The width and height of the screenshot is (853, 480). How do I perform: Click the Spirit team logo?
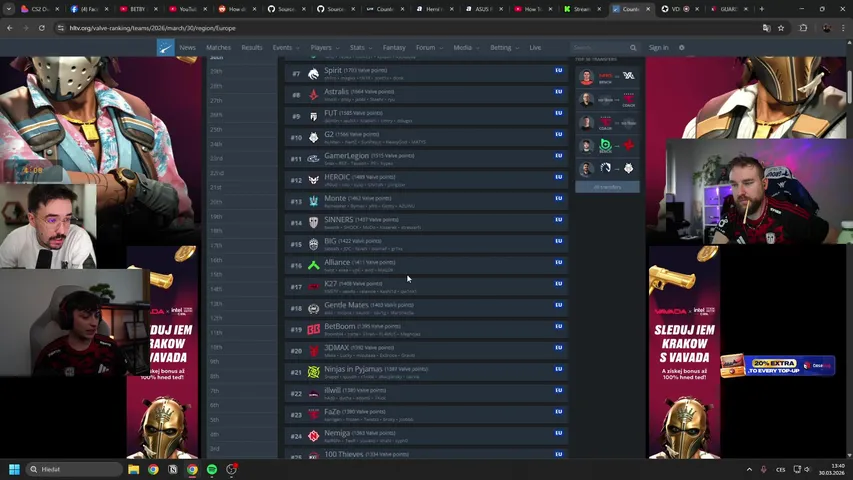click(313, 73)
